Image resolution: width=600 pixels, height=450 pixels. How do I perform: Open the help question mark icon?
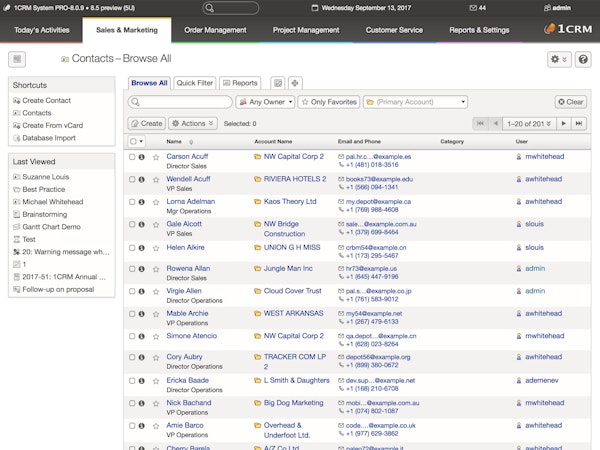pyautogui.click(x=583, y=59)
